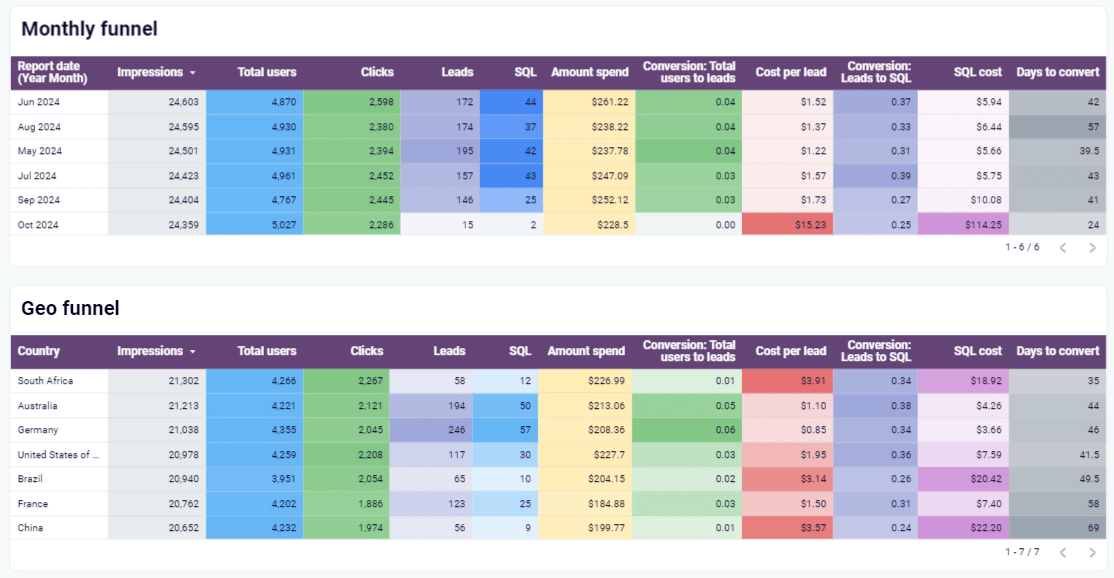Go to previous page in Monthly funnel table

1063,248
